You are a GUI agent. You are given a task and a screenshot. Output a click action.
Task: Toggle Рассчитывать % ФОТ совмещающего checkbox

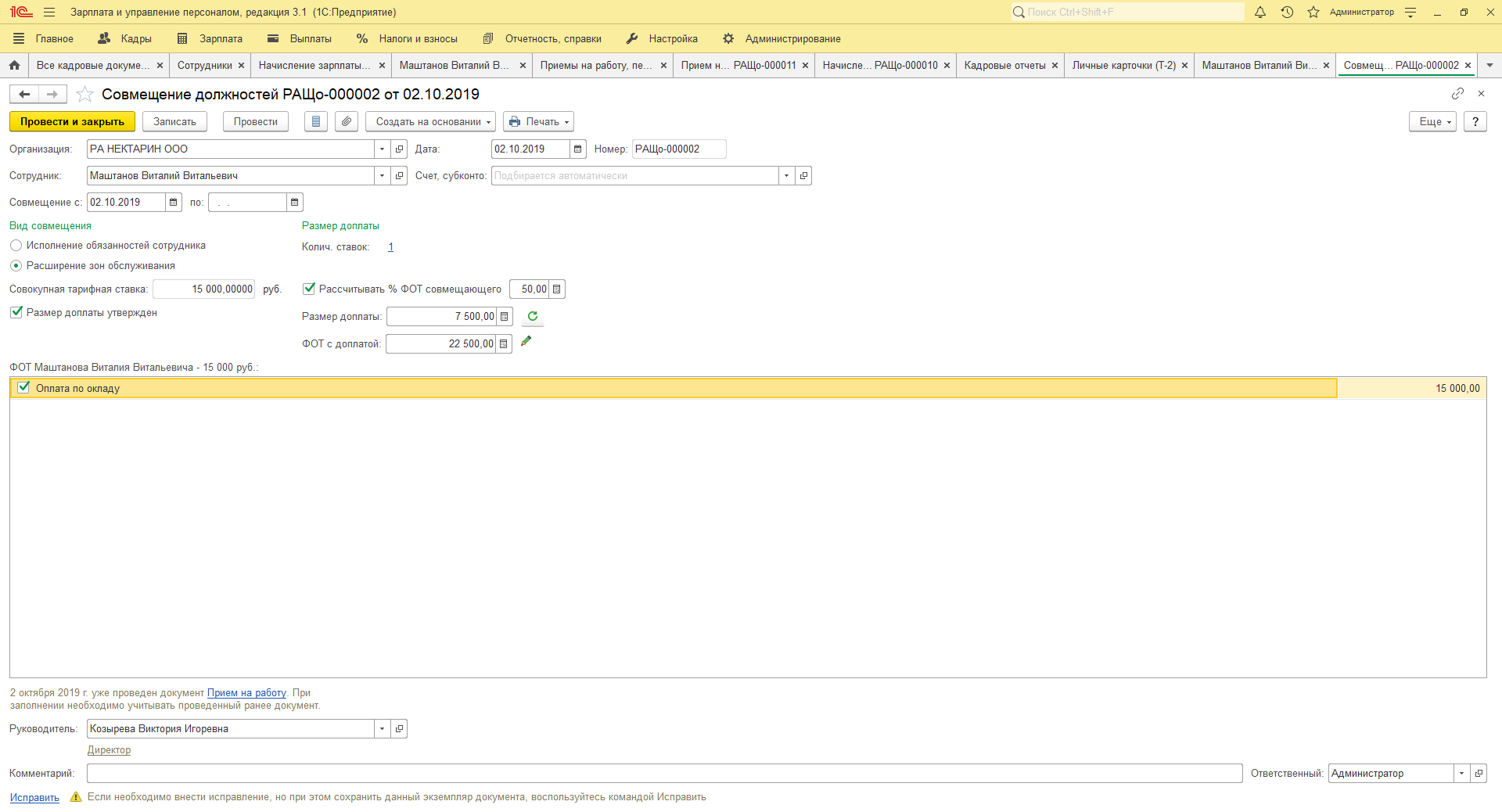pyautogui.click(x=309, y=289)
